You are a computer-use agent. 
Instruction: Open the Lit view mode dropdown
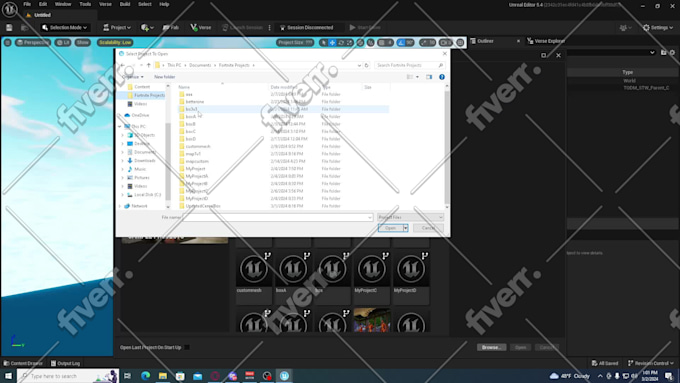(x=63, y=43)
